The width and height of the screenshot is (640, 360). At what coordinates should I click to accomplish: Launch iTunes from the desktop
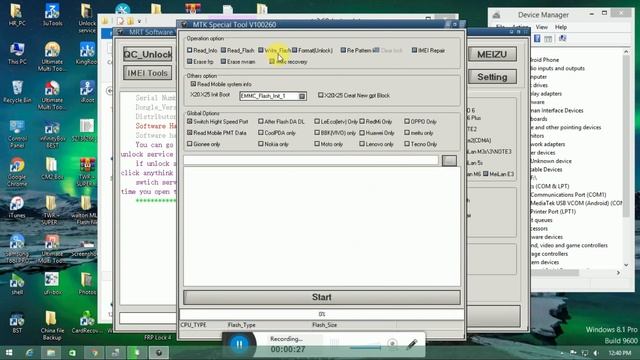coord(17,207)
